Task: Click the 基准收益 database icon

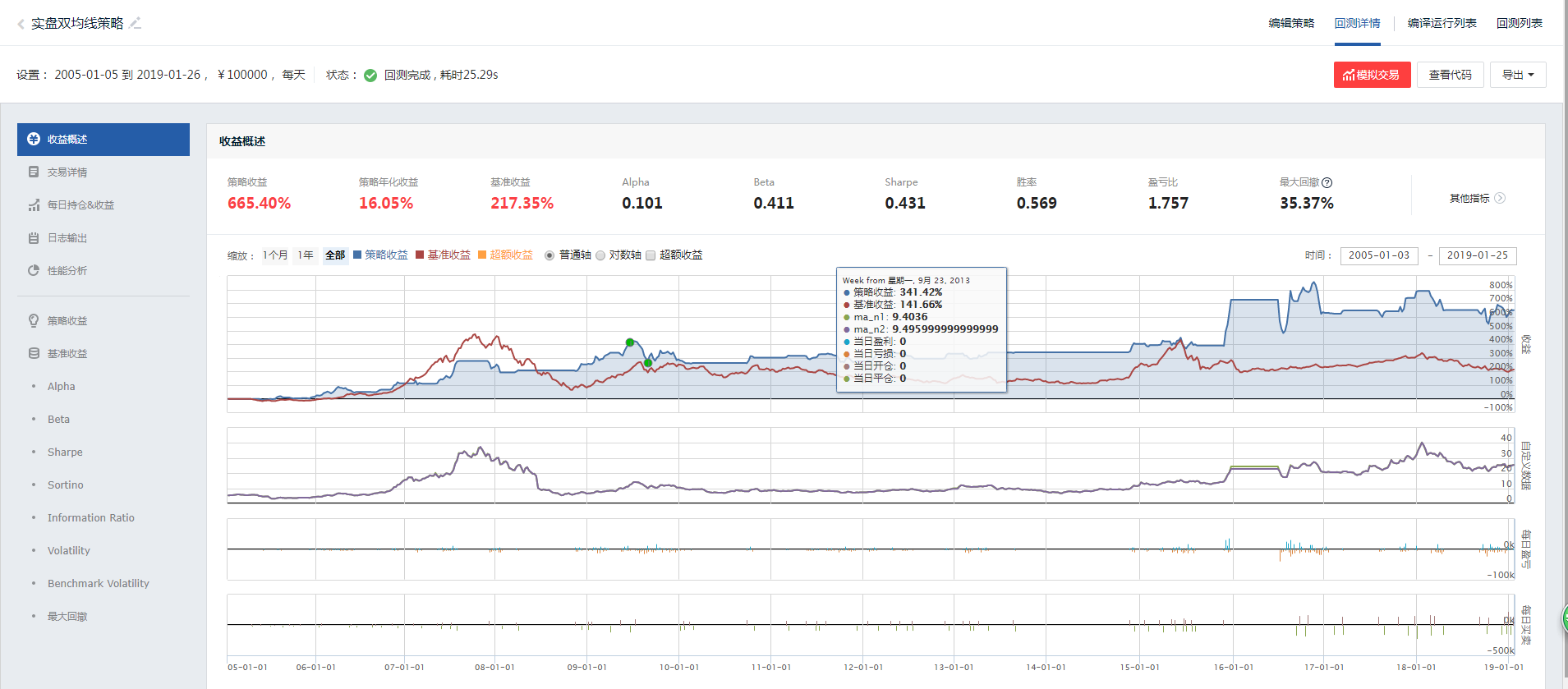Action: 34,353
